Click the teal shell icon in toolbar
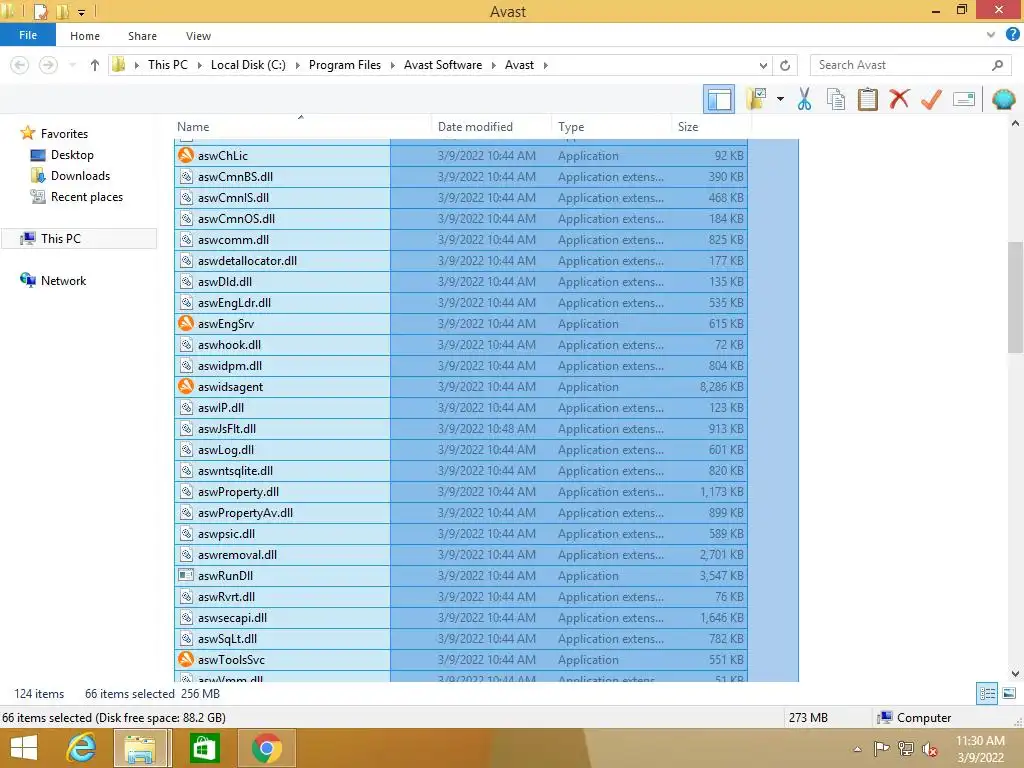1024x768 pixels. pyautogui.click(x=1004, y=99)
